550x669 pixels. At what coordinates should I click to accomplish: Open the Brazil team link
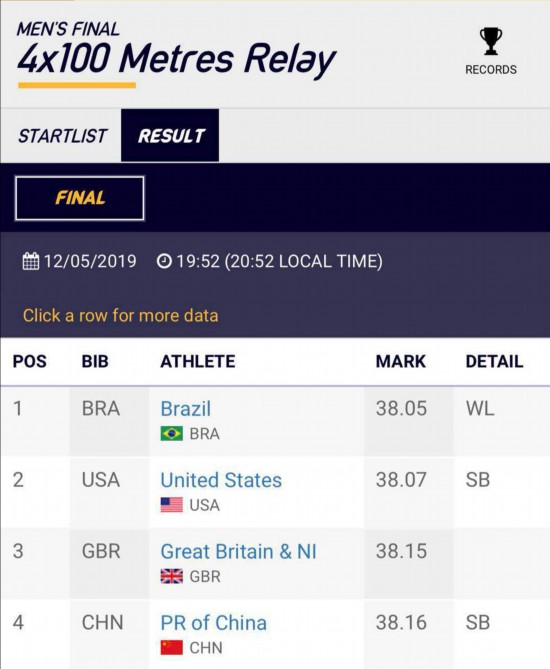(186, 408)
